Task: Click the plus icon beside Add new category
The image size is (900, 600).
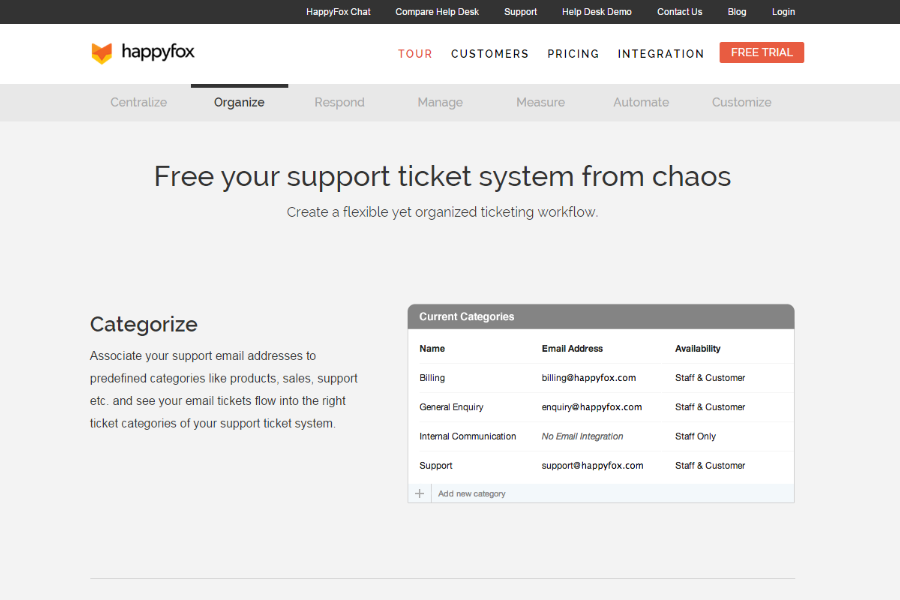Action: tap(419, 494)
